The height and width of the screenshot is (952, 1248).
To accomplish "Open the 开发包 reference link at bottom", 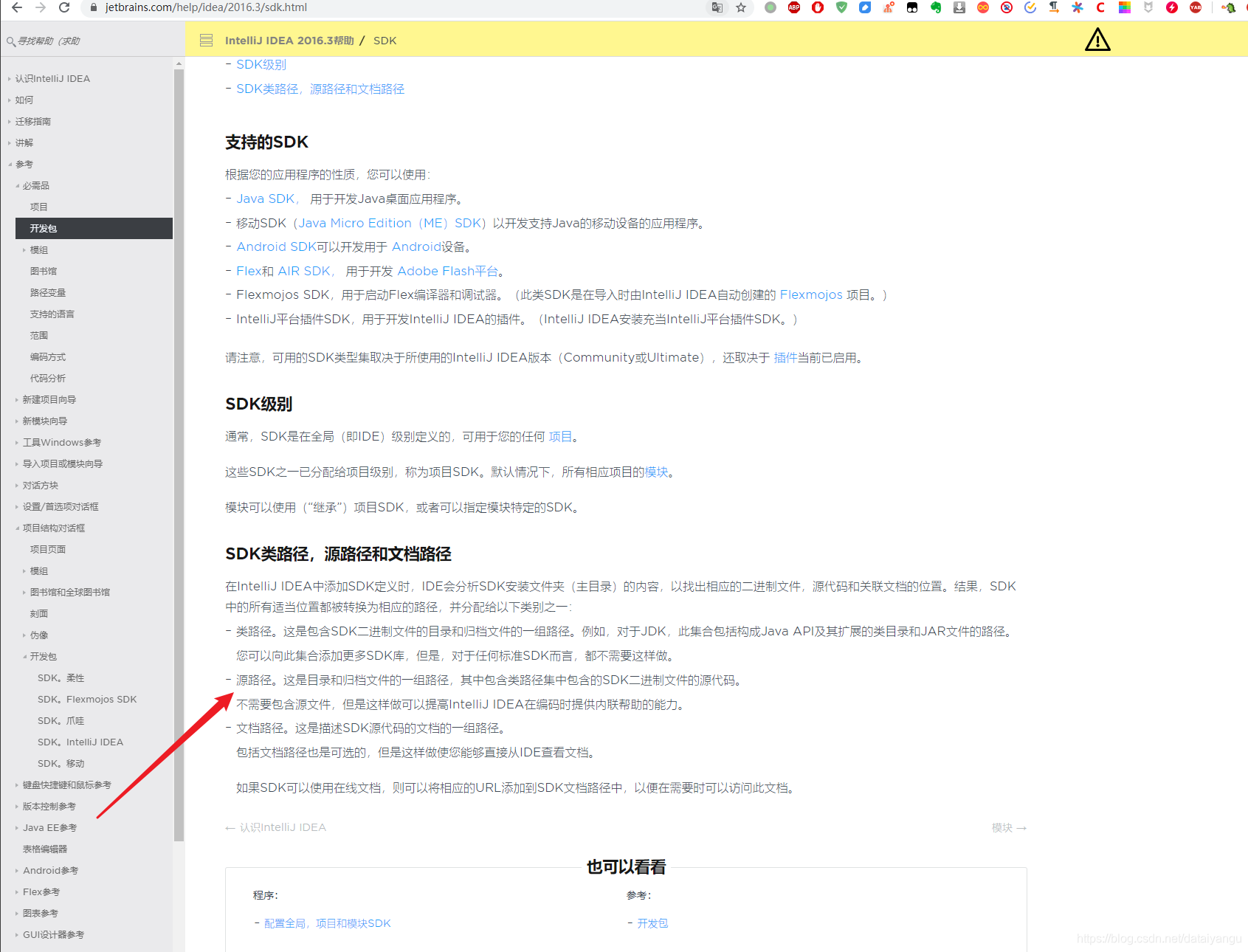I will point(652,924).
